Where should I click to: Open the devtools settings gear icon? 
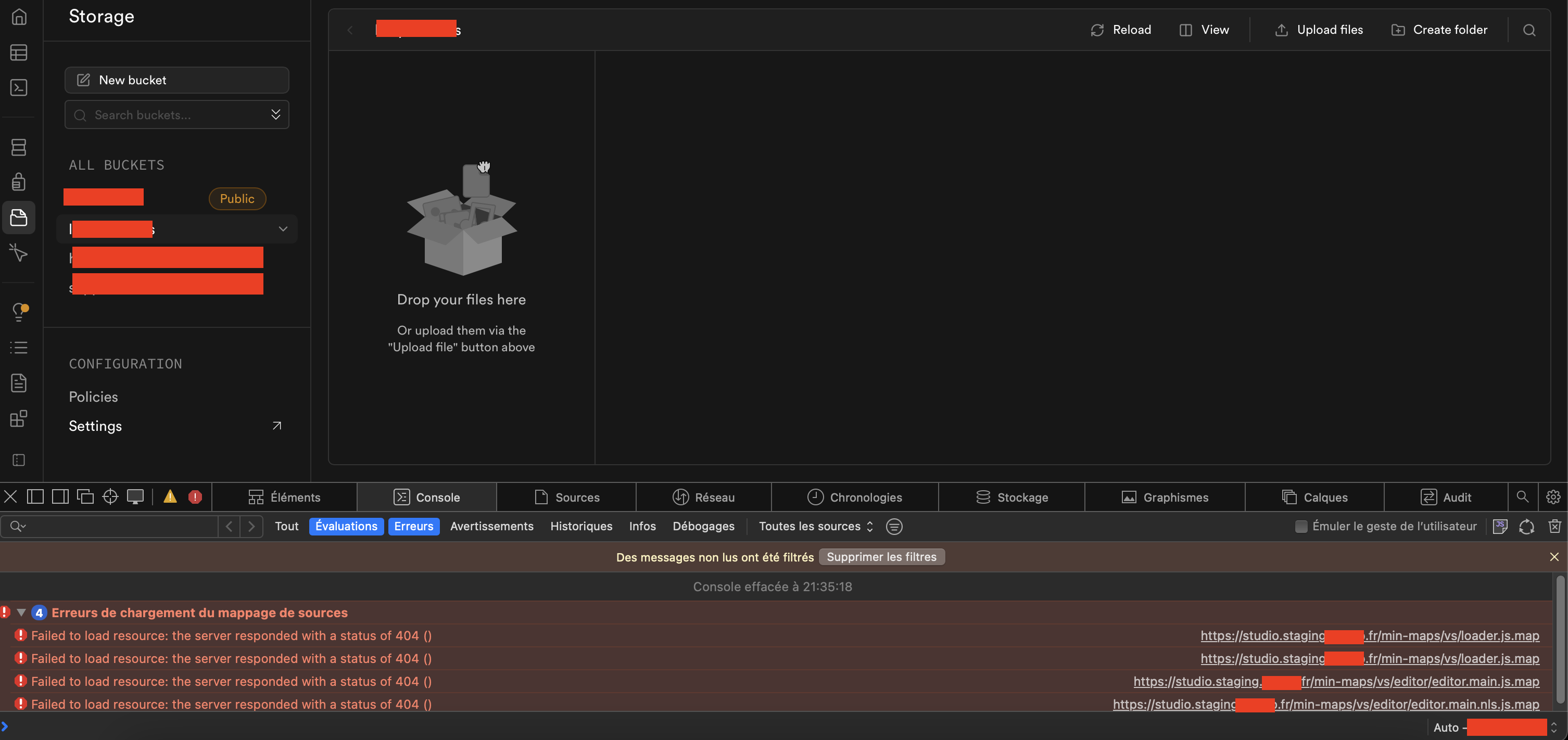(x=1553, y=497)
